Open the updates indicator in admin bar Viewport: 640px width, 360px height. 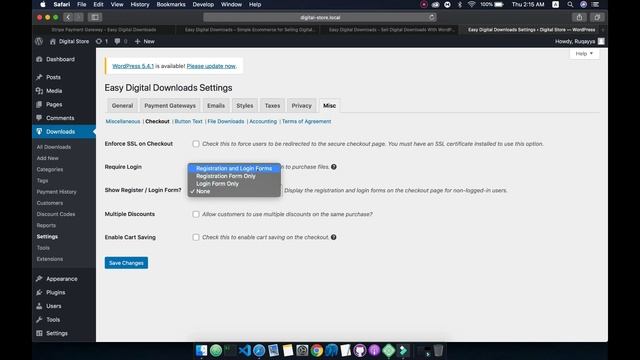(x=102, y=41)
